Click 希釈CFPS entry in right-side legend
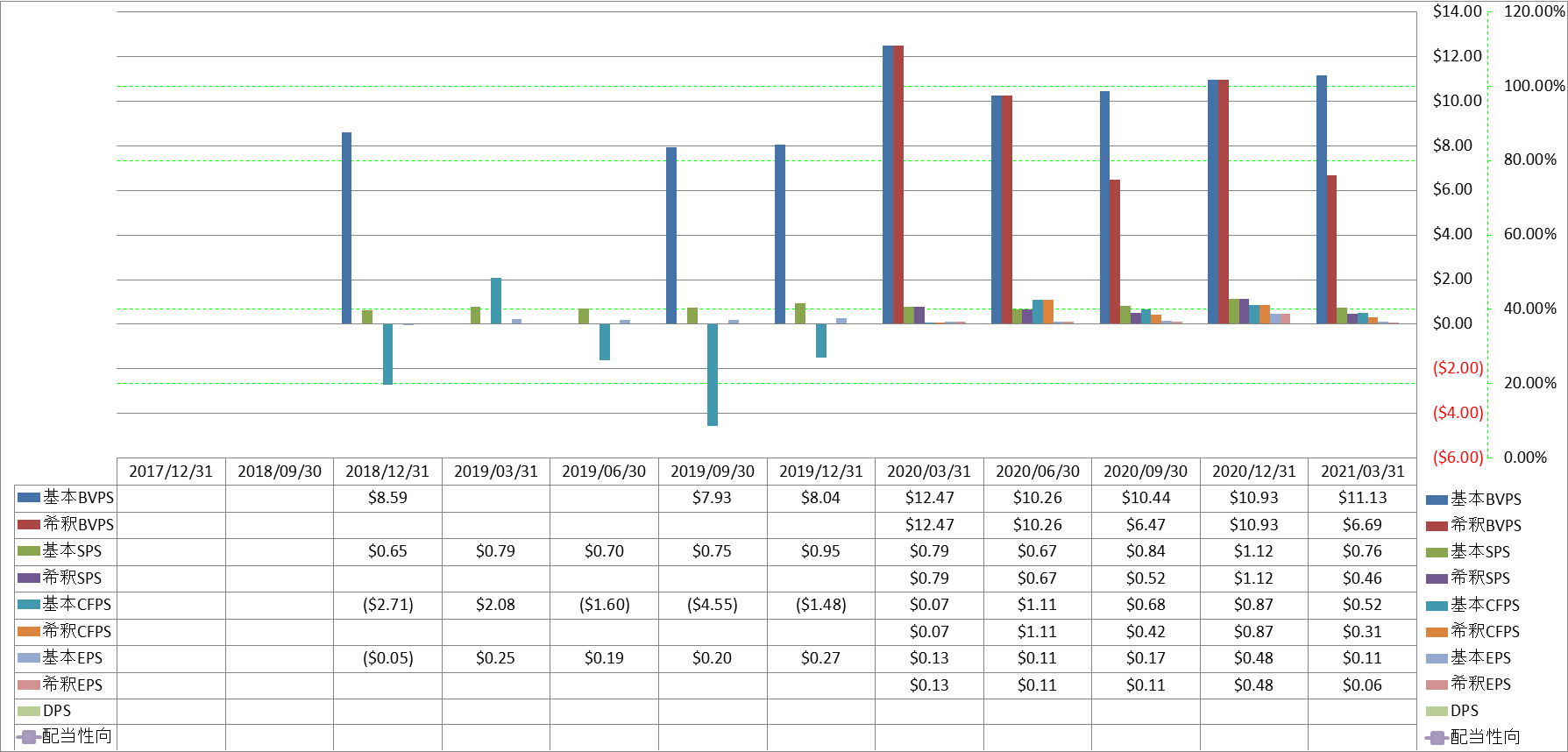This screenshot has width=1568, height=752. [1473, 631]
